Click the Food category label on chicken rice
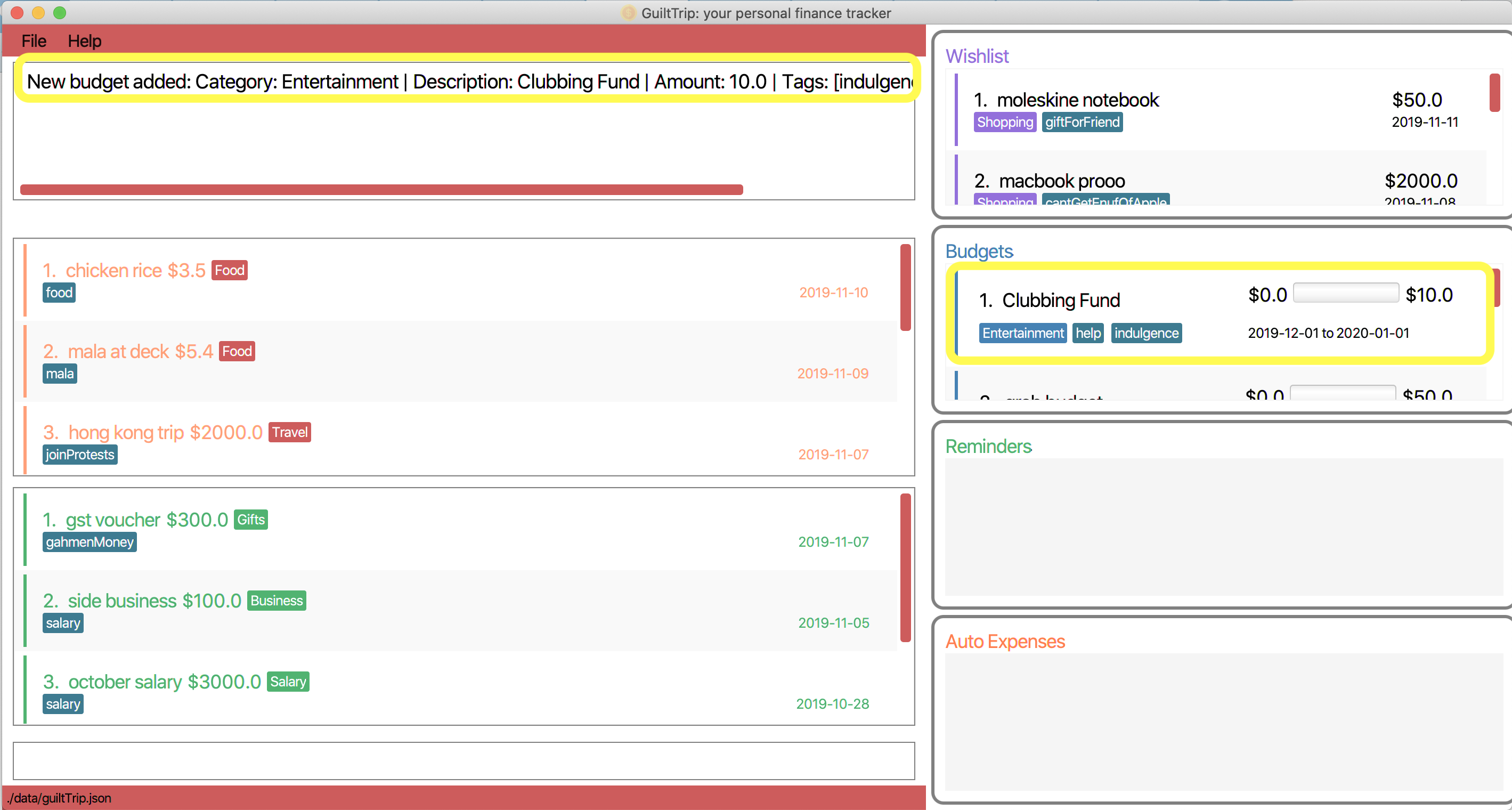Screen dimensions: 1512x810 (x=230, y=270)
